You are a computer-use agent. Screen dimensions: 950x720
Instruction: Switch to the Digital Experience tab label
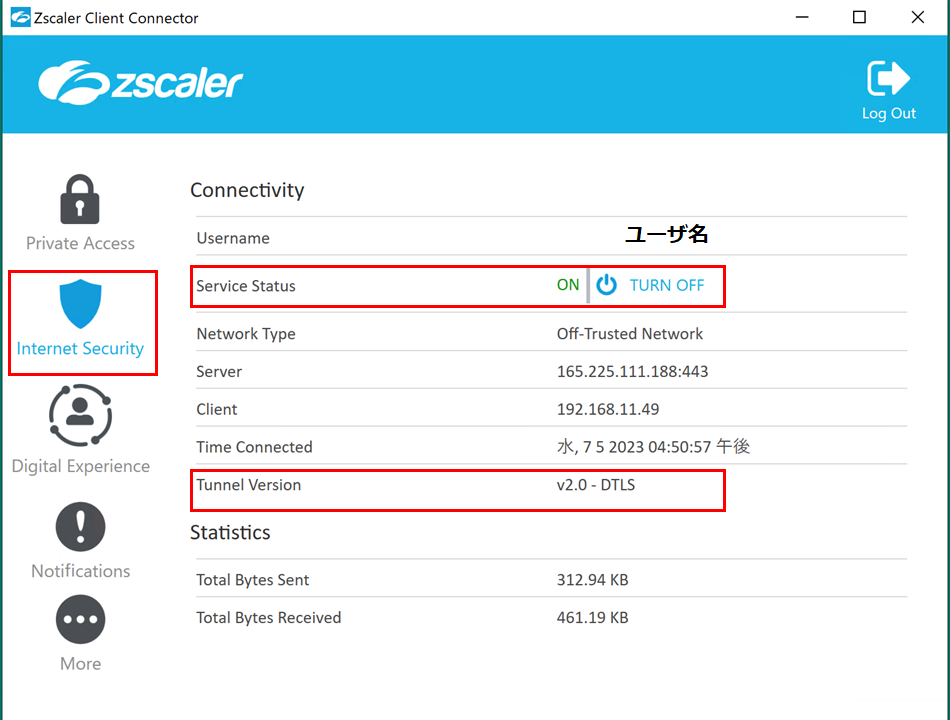pyautogui.click(x=81, y=466)
